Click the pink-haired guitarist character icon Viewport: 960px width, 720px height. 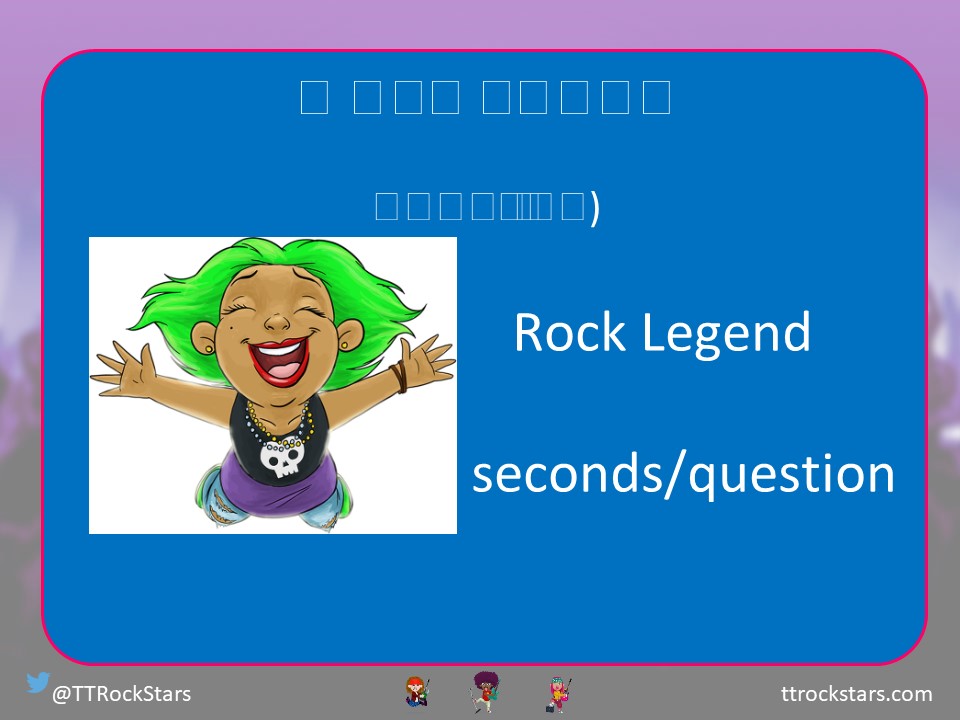[x=558, y=694]
